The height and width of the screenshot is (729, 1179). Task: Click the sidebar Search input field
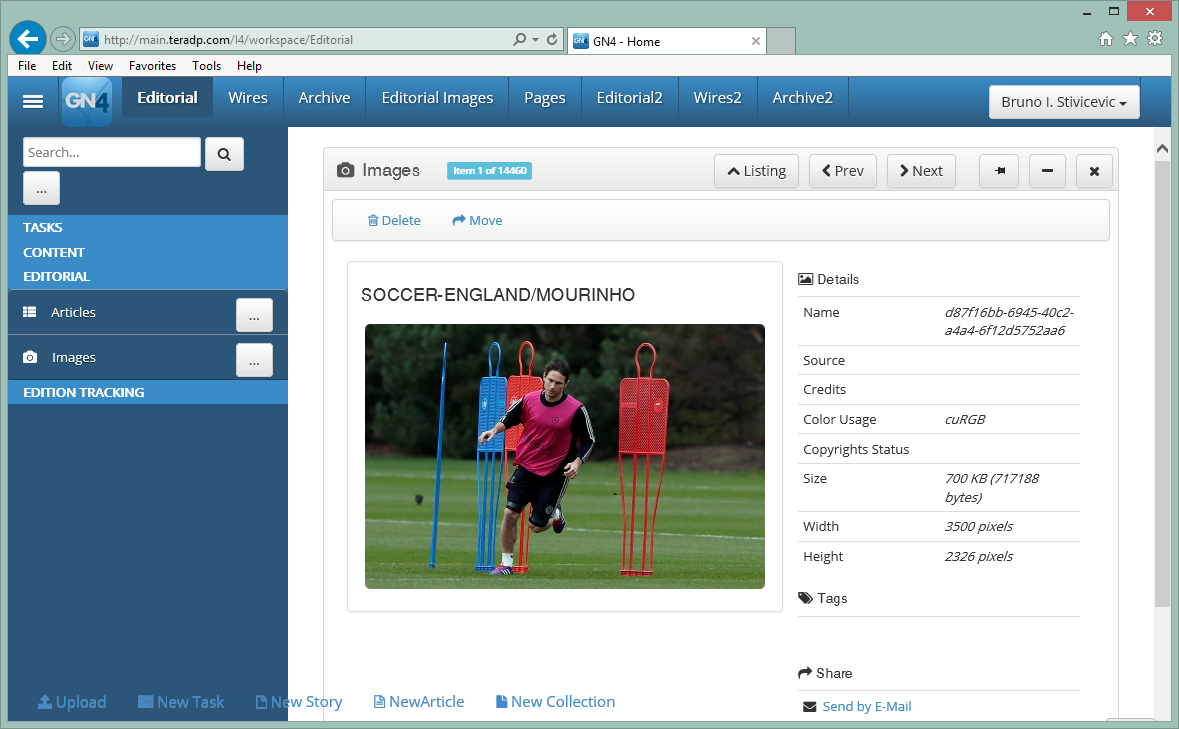[112, 152]
